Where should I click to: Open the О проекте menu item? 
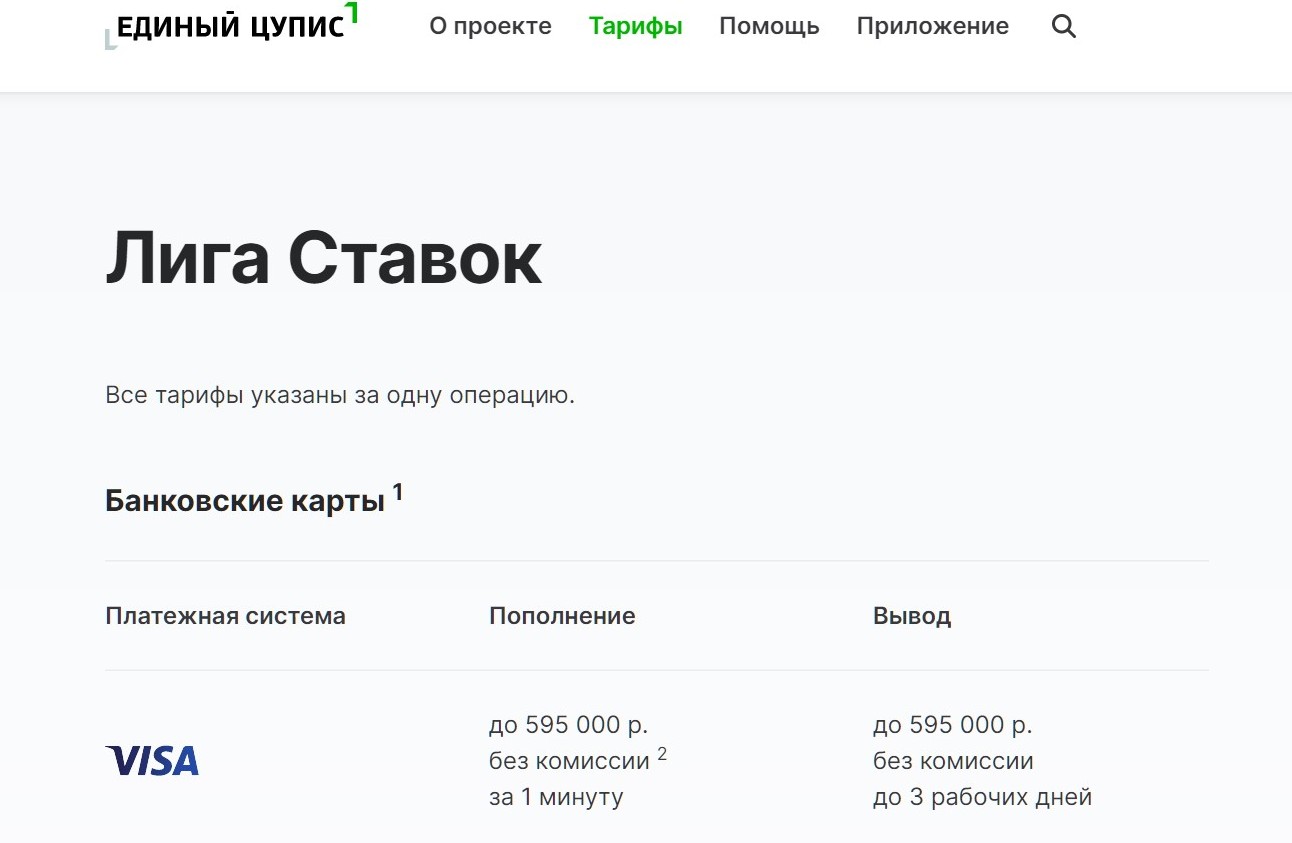pos(490,26)
